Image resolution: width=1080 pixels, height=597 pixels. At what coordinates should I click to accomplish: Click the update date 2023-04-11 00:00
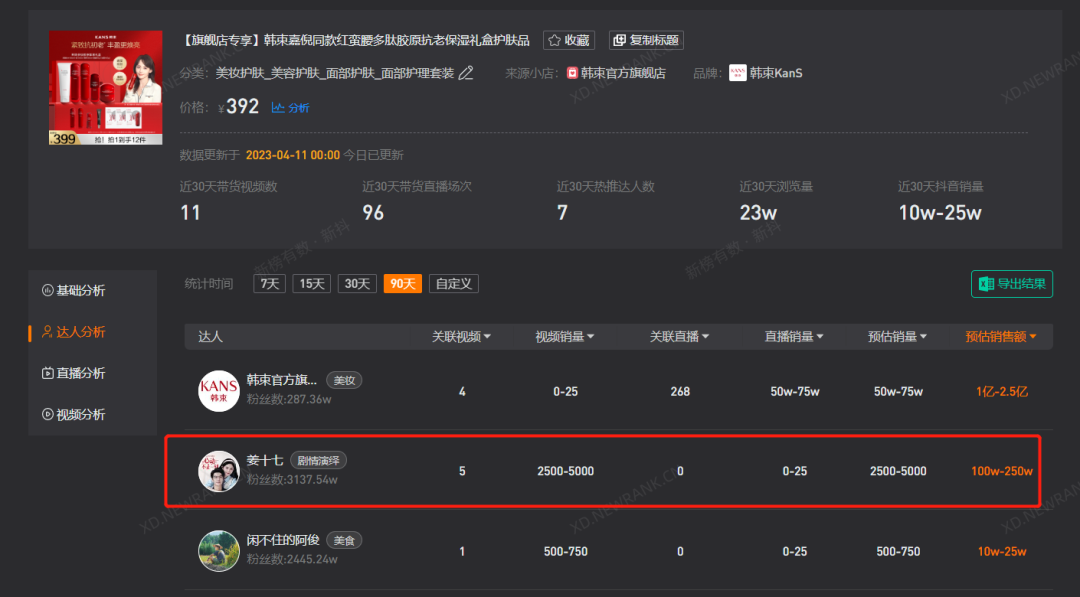(x=293, y=155)
